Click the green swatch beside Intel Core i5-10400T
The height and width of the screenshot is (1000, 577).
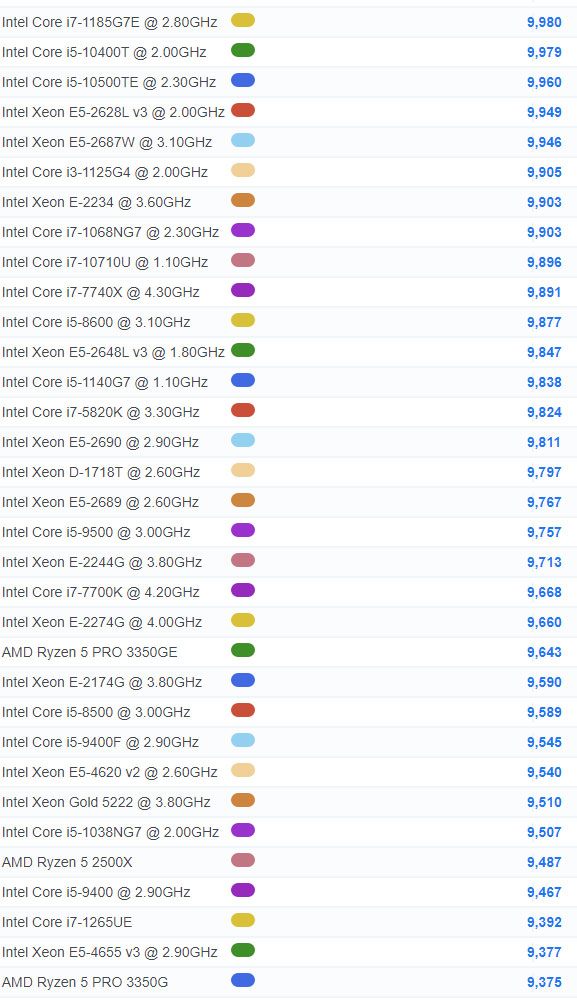(243, 50)
